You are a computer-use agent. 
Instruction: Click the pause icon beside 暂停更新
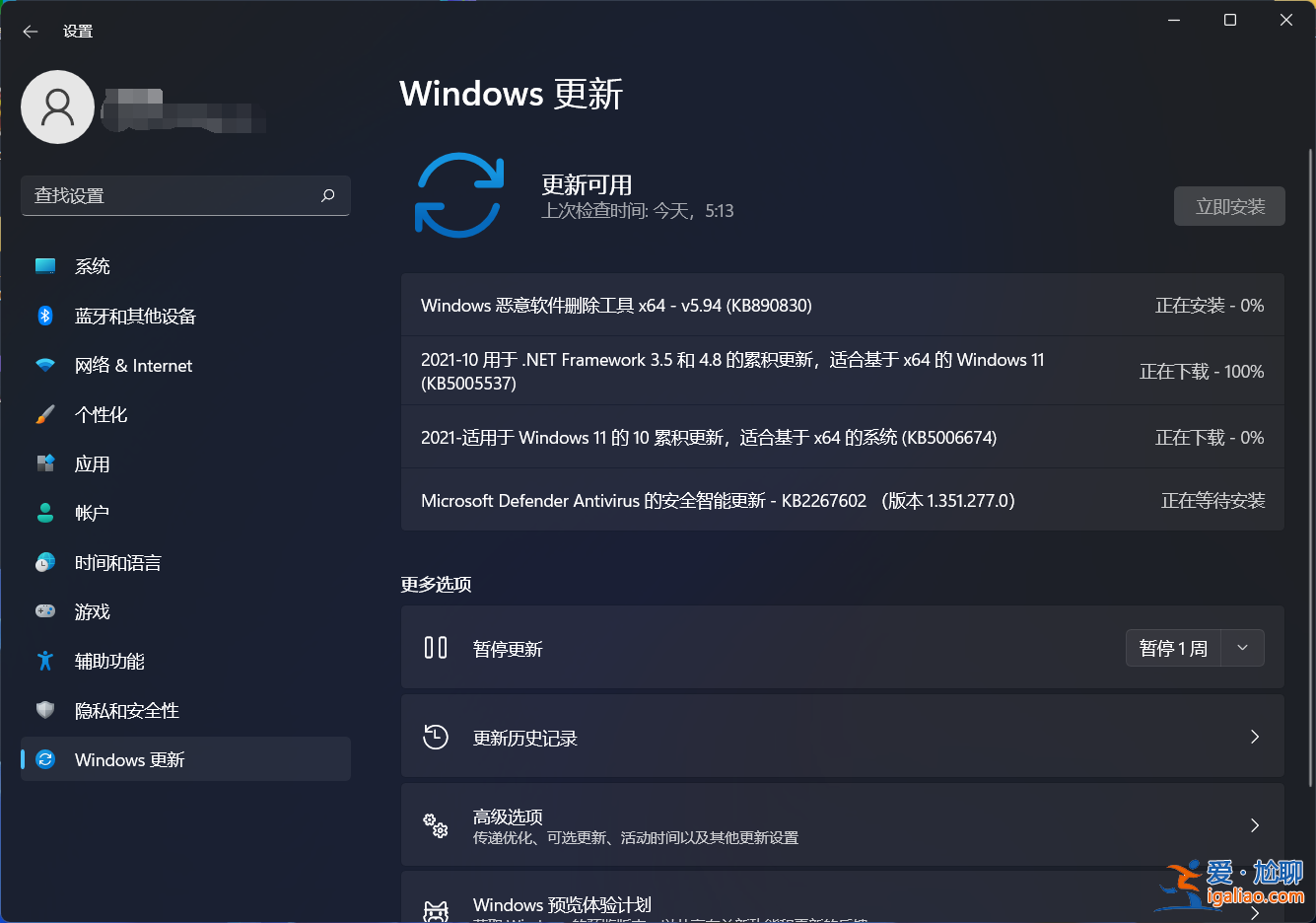tap(435, 648)
